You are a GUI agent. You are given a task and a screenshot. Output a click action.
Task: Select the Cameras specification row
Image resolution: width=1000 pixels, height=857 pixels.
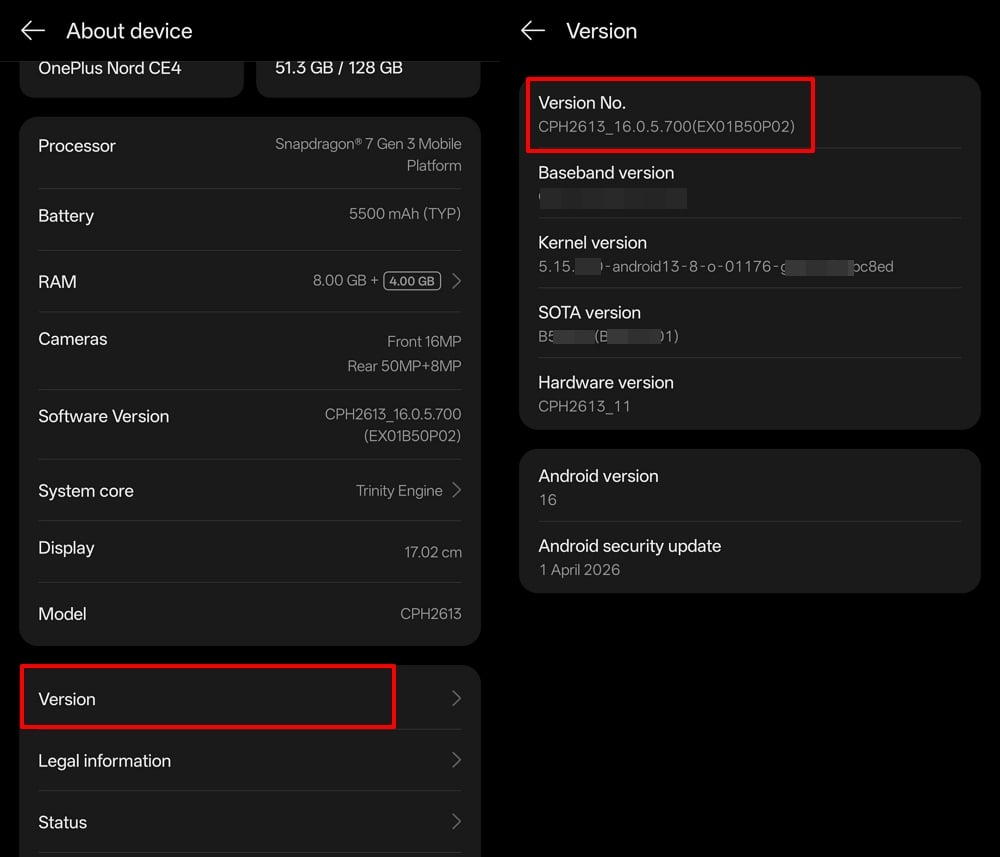(248, 352)
